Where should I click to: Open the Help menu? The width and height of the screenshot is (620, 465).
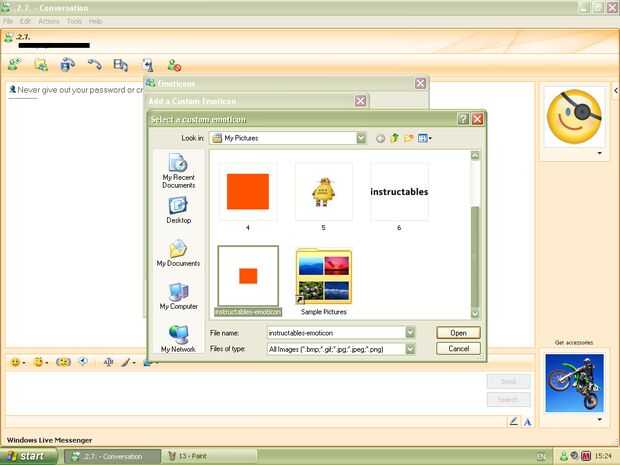click(95, 21)
